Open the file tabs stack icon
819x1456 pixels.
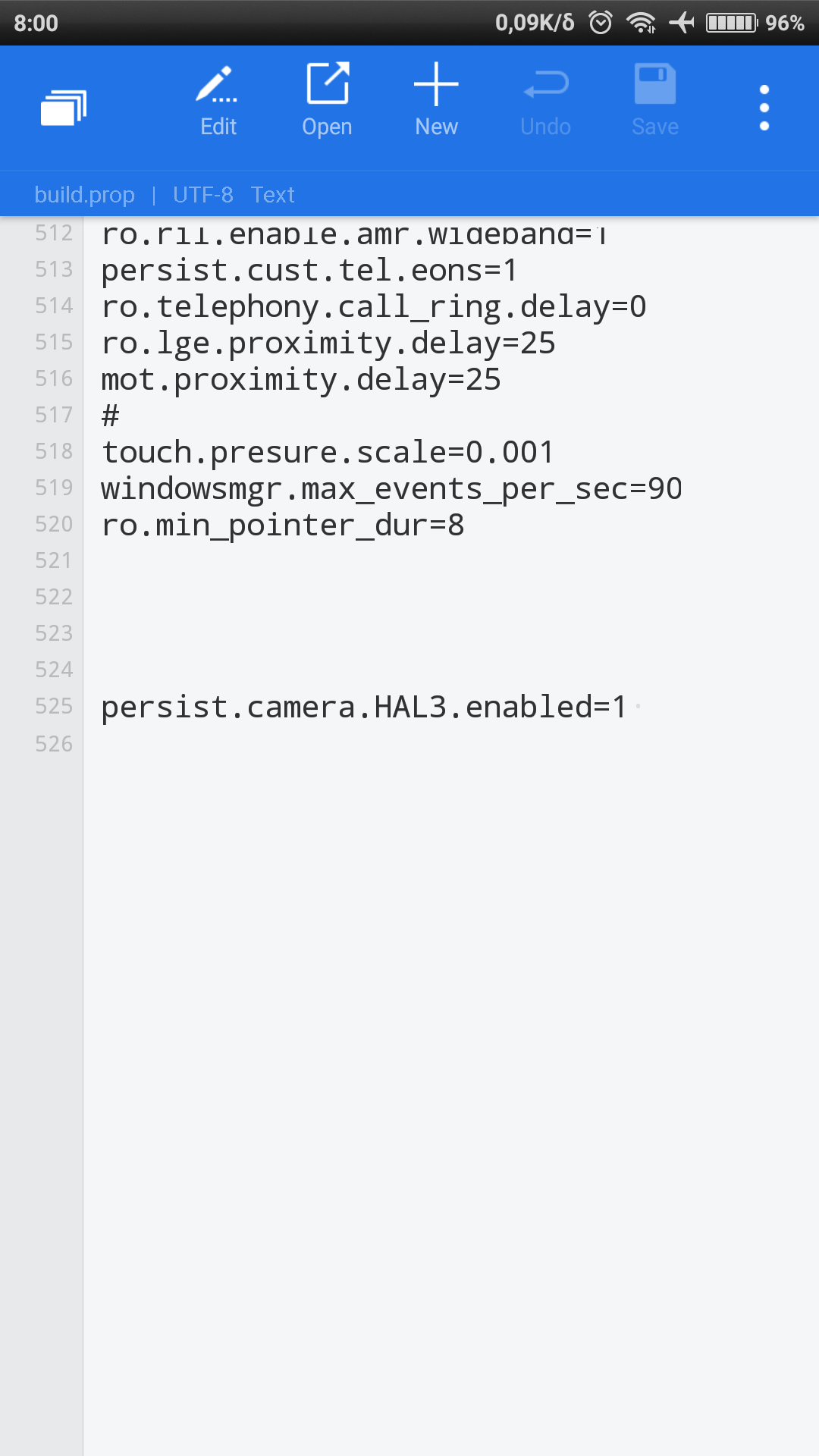[64, 107]
